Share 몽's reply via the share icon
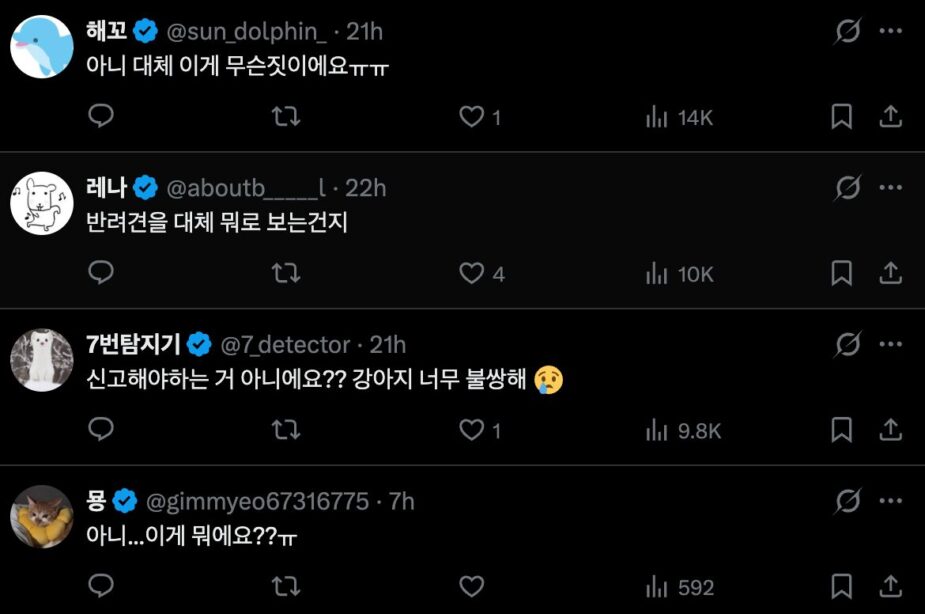 coord(890,587)
